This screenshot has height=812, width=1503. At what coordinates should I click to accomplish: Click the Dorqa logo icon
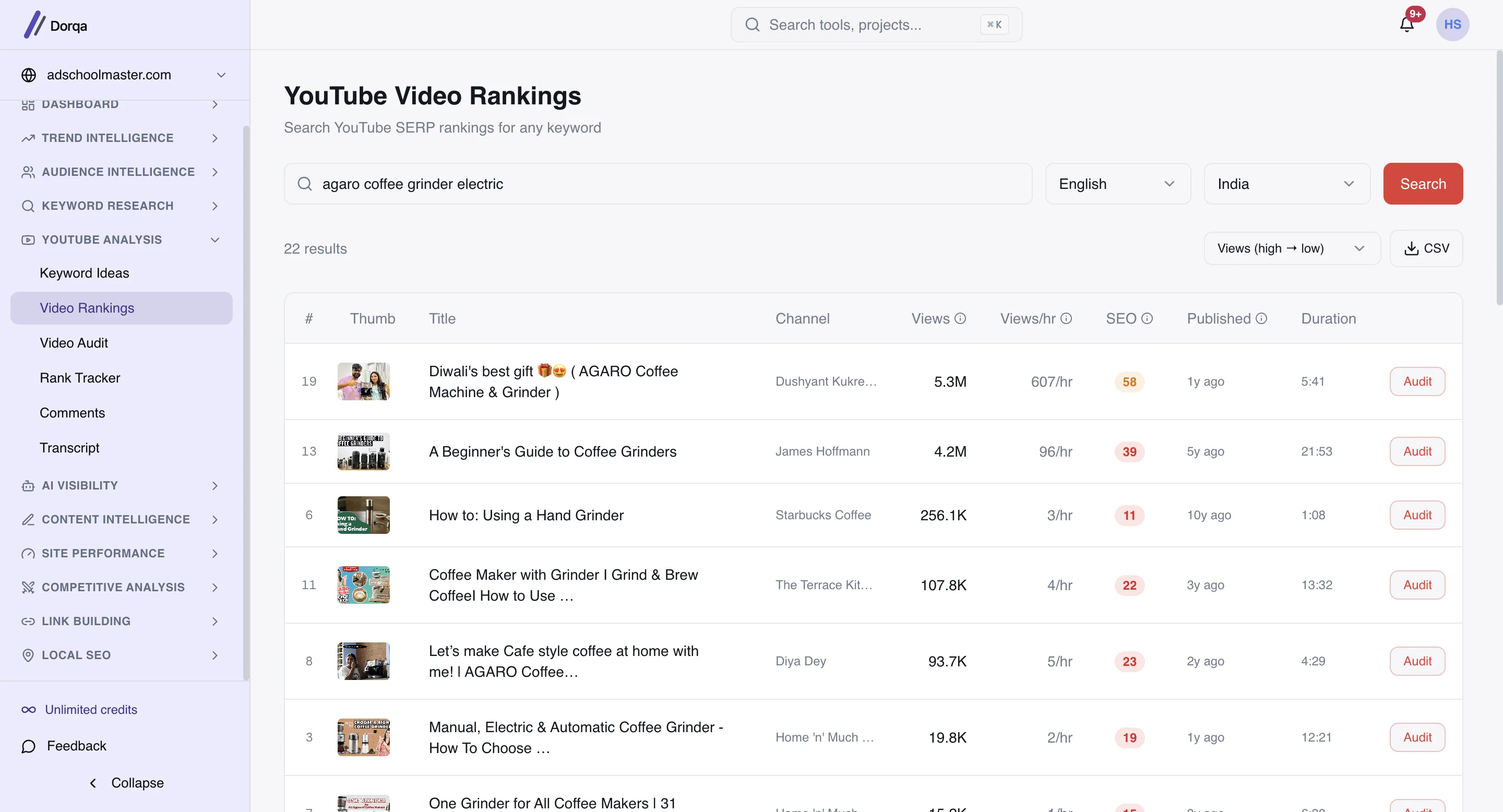(34, 25)
